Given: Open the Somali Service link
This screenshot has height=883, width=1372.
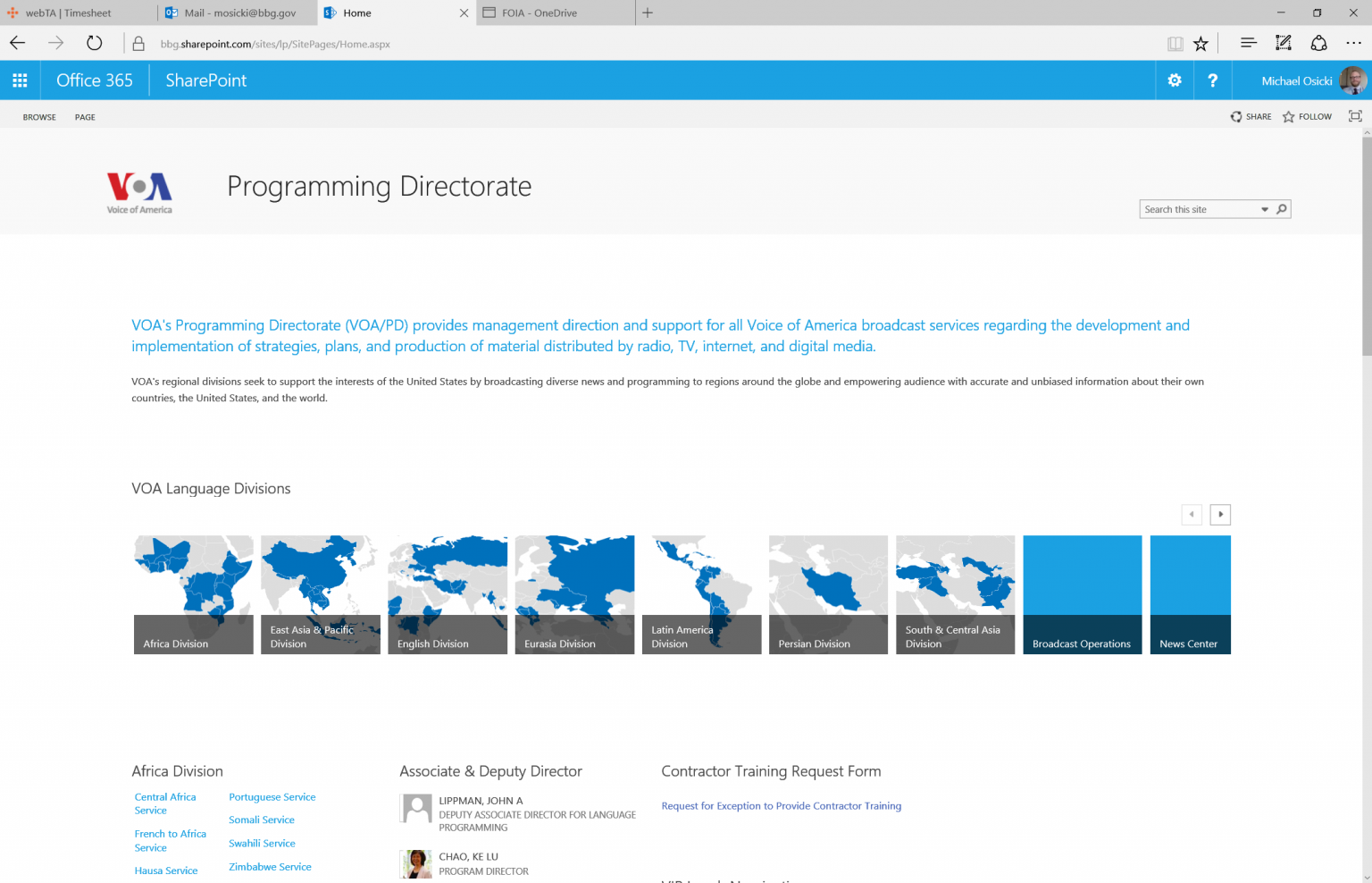Looking at the screenshot, I should point(261,820).
